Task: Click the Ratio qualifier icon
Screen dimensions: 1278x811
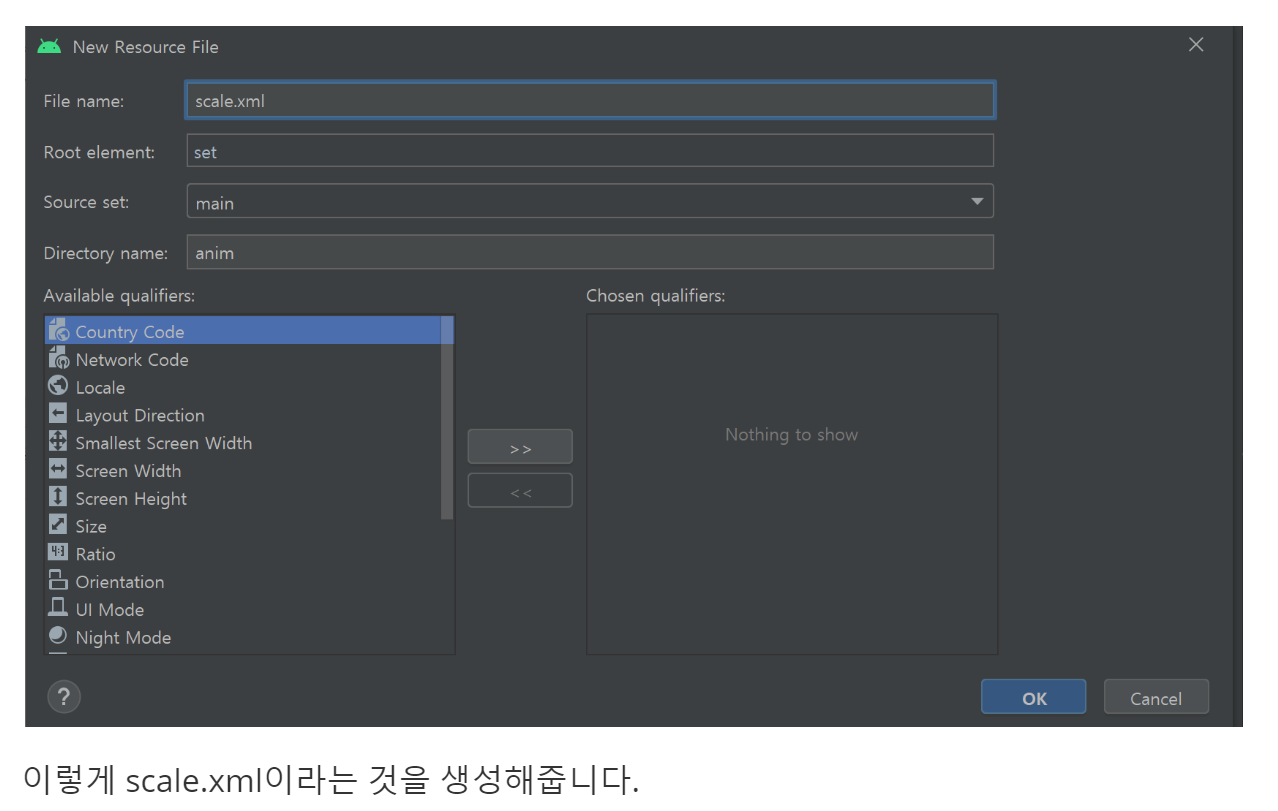Action: 58,553
